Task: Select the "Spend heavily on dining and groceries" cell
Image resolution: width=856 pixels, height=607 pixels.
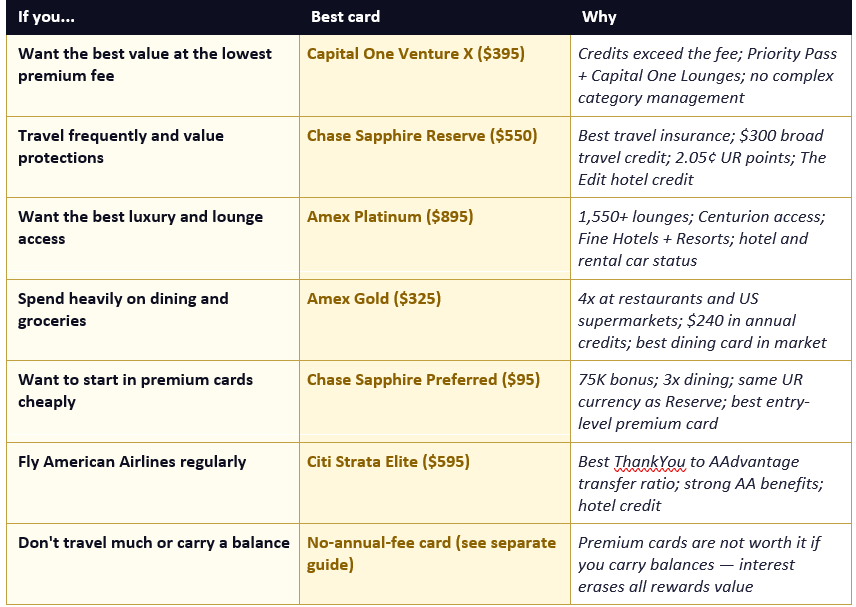Action: click(x=153, y=320)
